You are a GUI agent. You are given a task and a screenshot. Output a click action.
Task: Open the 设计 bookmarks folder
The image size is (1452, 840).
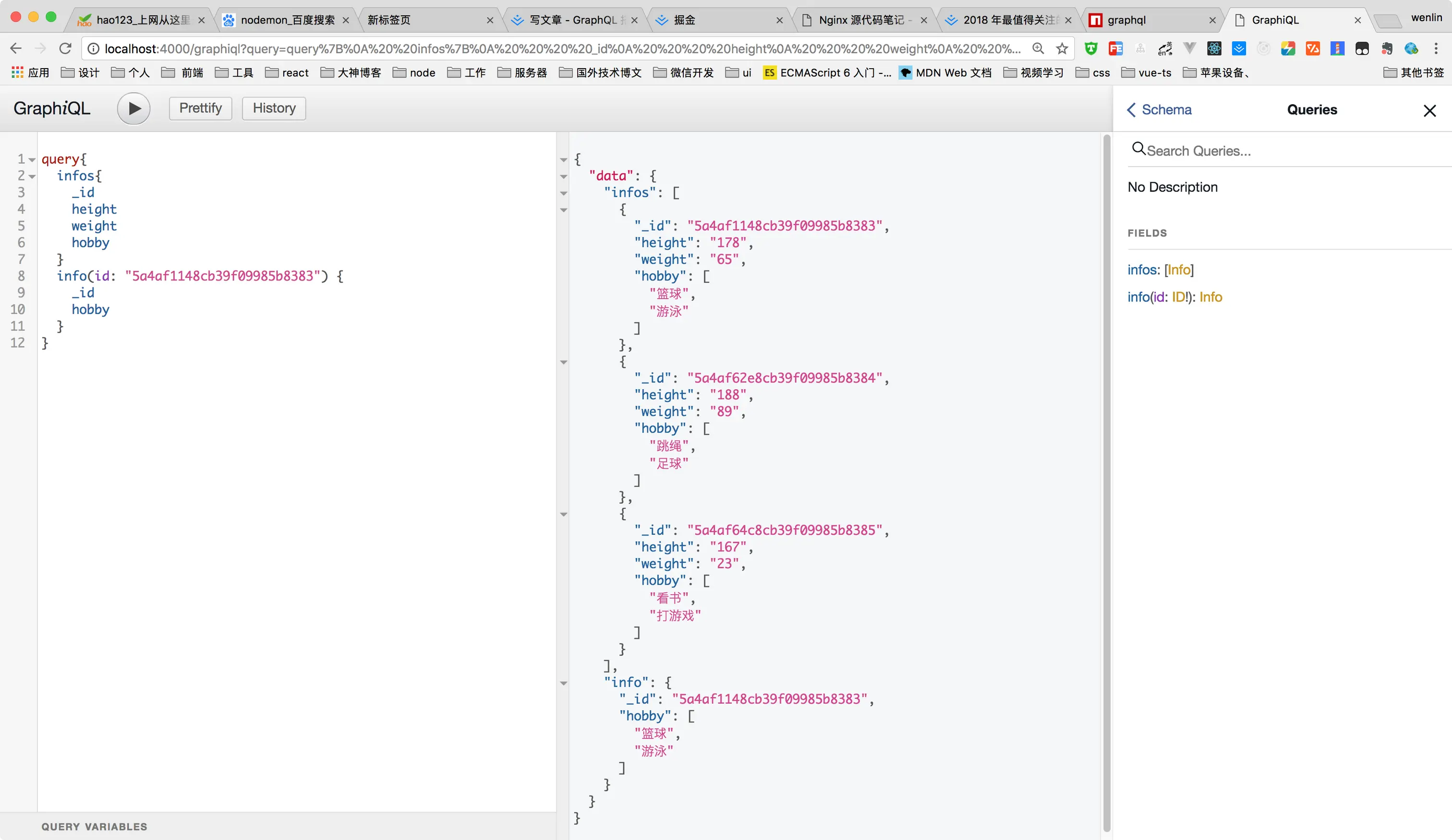point(81,72)
